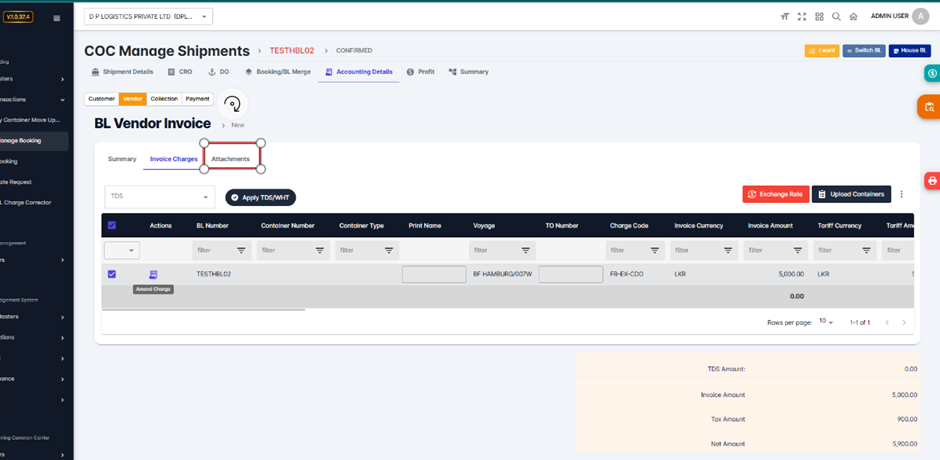
Task: Open the search icon in the top bar
Action: (836, 17)
